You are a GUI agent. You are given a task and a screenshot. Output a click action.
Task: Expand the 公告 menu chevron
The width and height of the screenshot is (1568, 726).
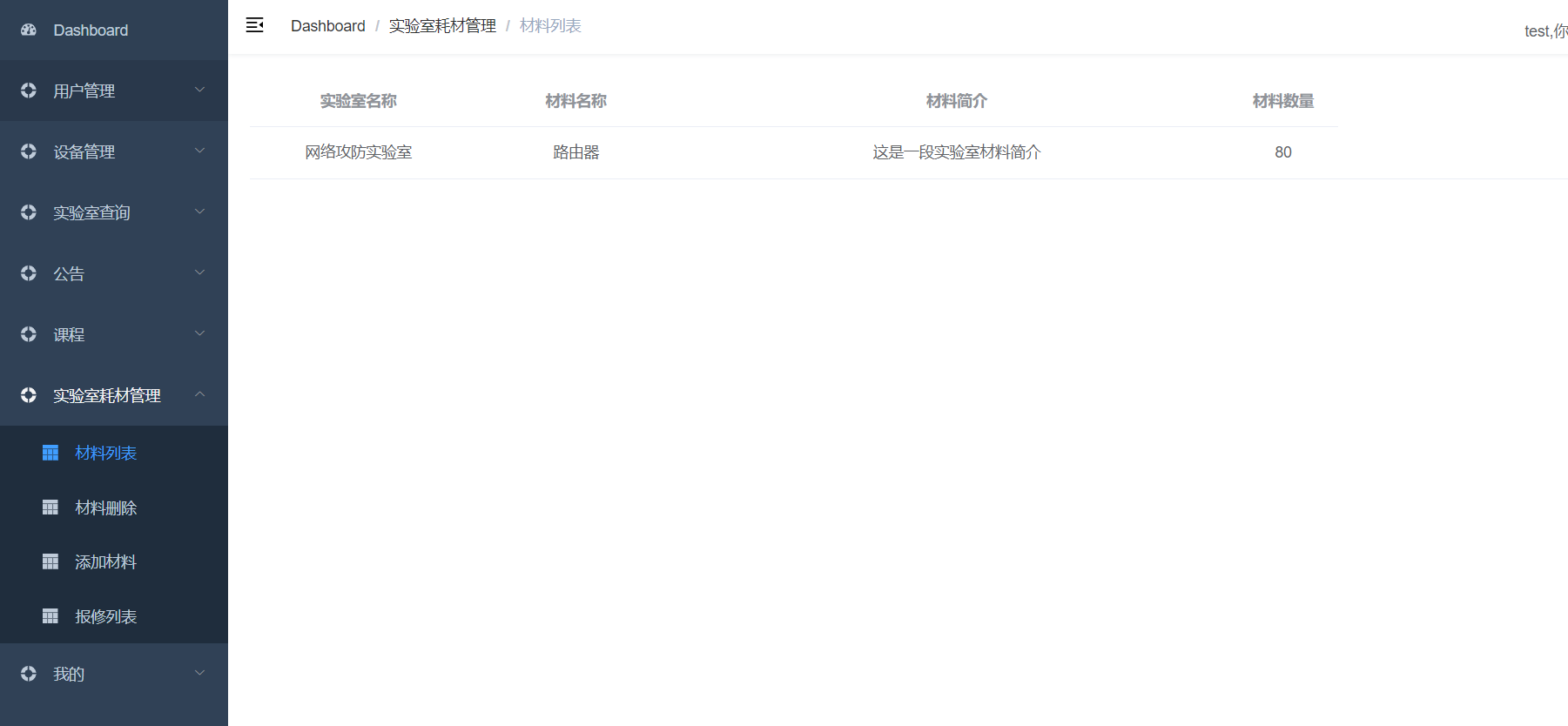click(x=199, y=272)
